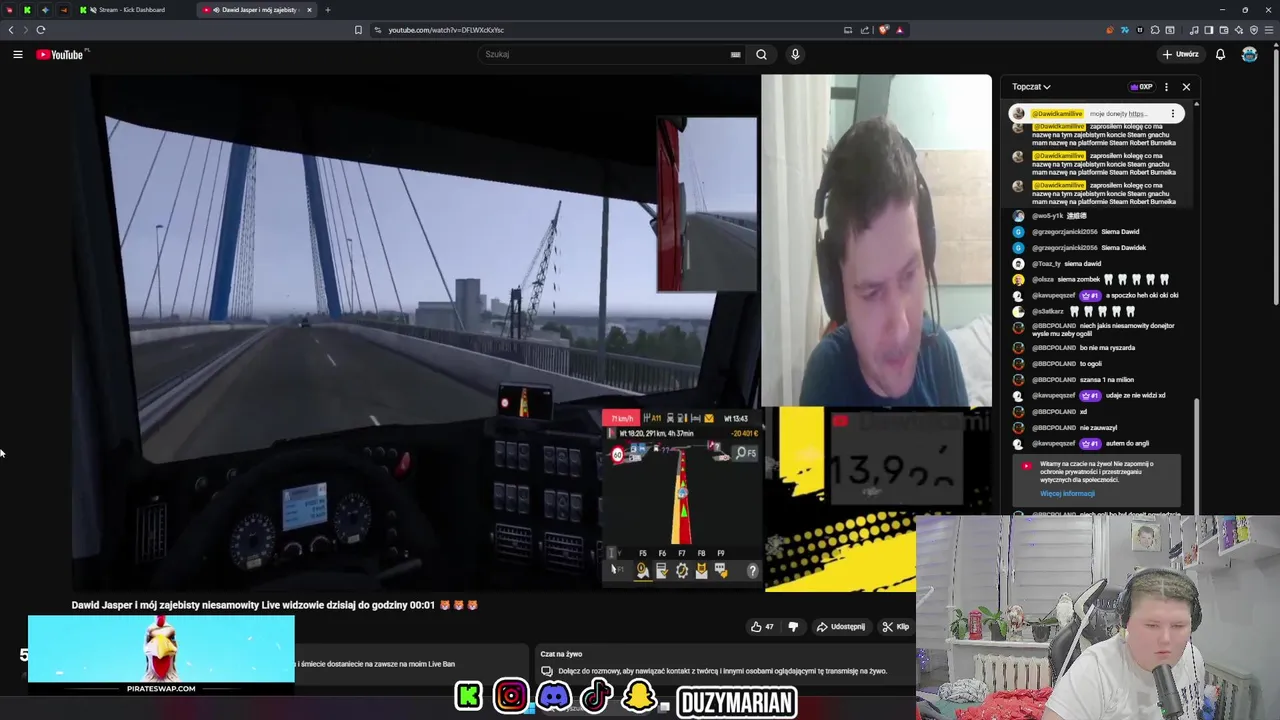The width and height of the screenshot is (1280, 720).
Task: Open the Brave Rewards triangle icon
Action: pyautogui.click(x=899, y=30)
